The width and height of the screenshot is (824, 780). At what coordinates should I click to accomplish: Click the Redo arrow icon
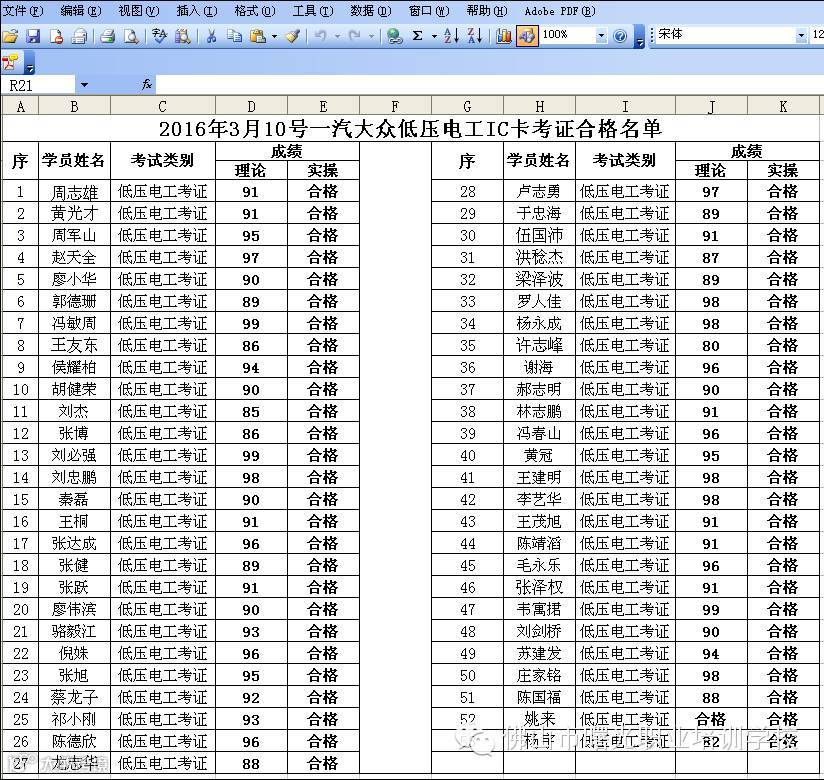coord(355,36)
